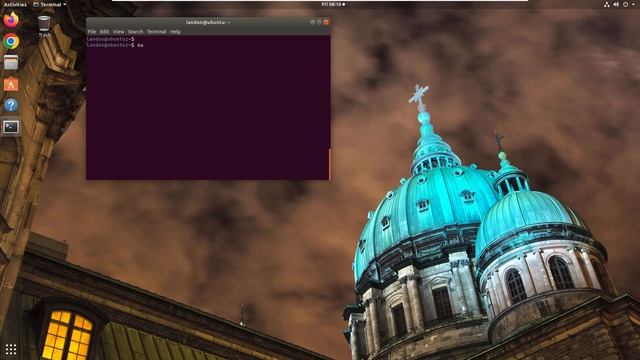Image resolution: width=640 pixels, height=360 pixels.
Task: Open the network status icon
Action: click(x=607, y=4)
